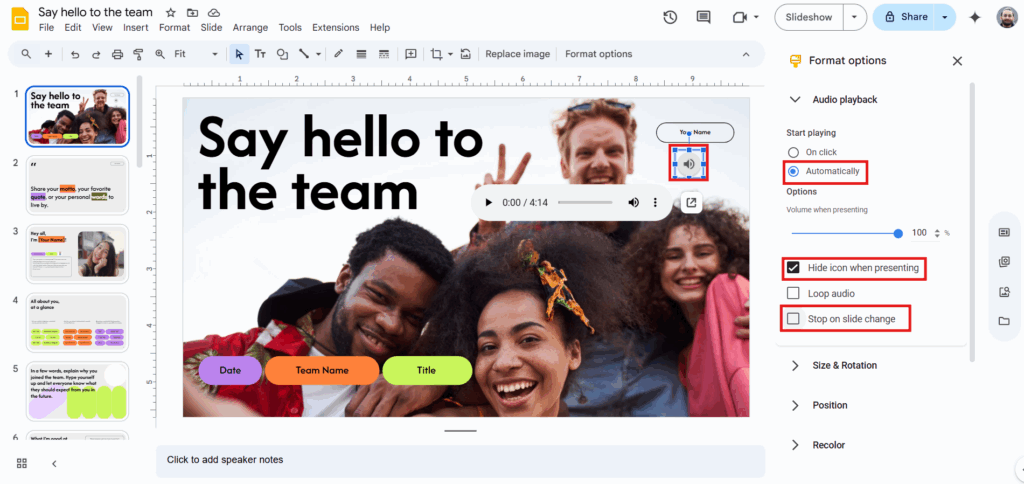Open the Slideshow dropdown arrow
Screen dimensions: 1024x484
(853, 17)
